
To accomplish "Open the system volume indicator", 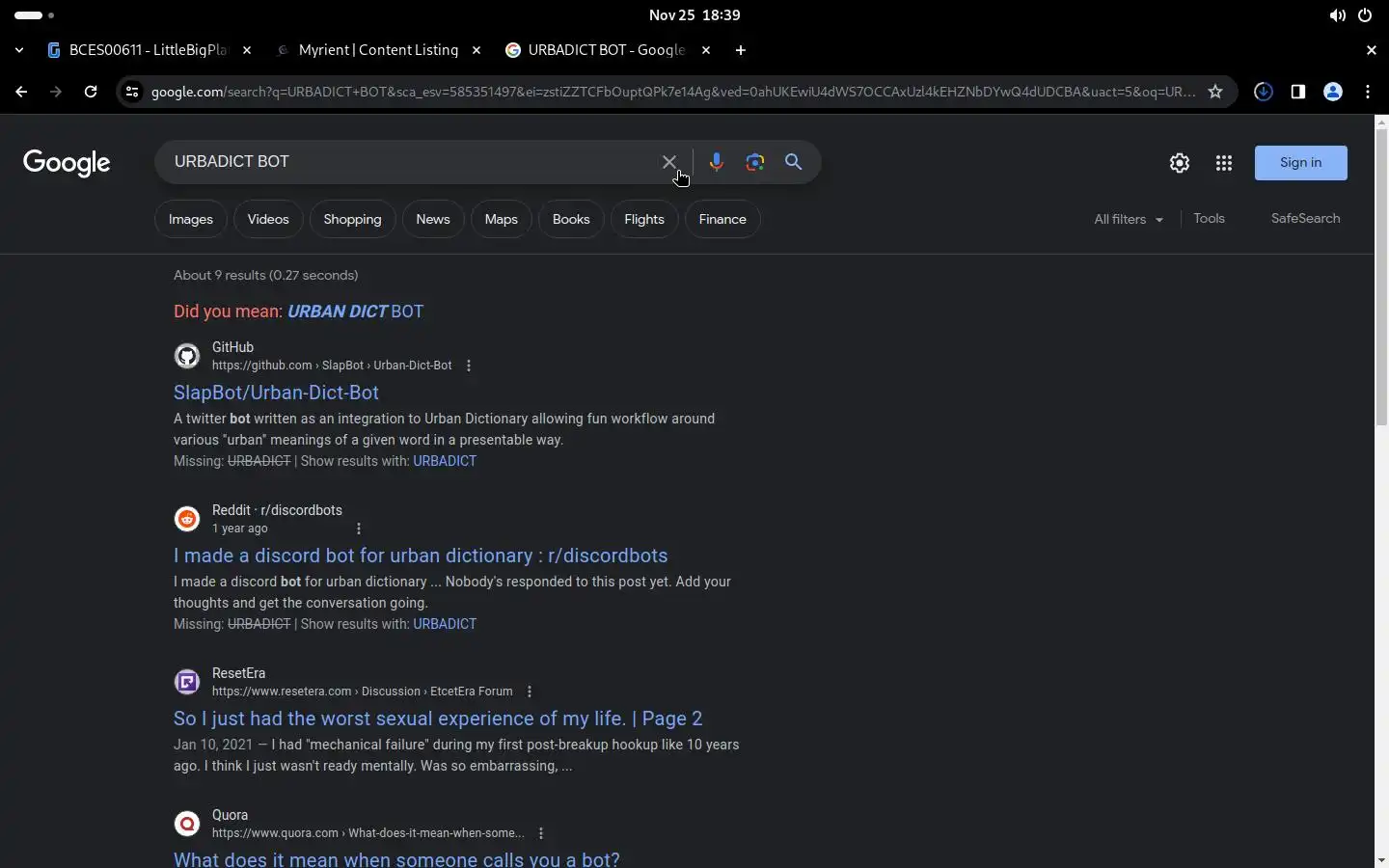I will click(1337, 15).
